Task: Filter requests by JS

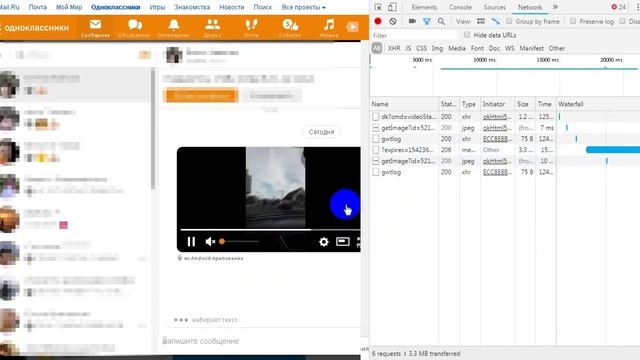Action: coord(408,48)
